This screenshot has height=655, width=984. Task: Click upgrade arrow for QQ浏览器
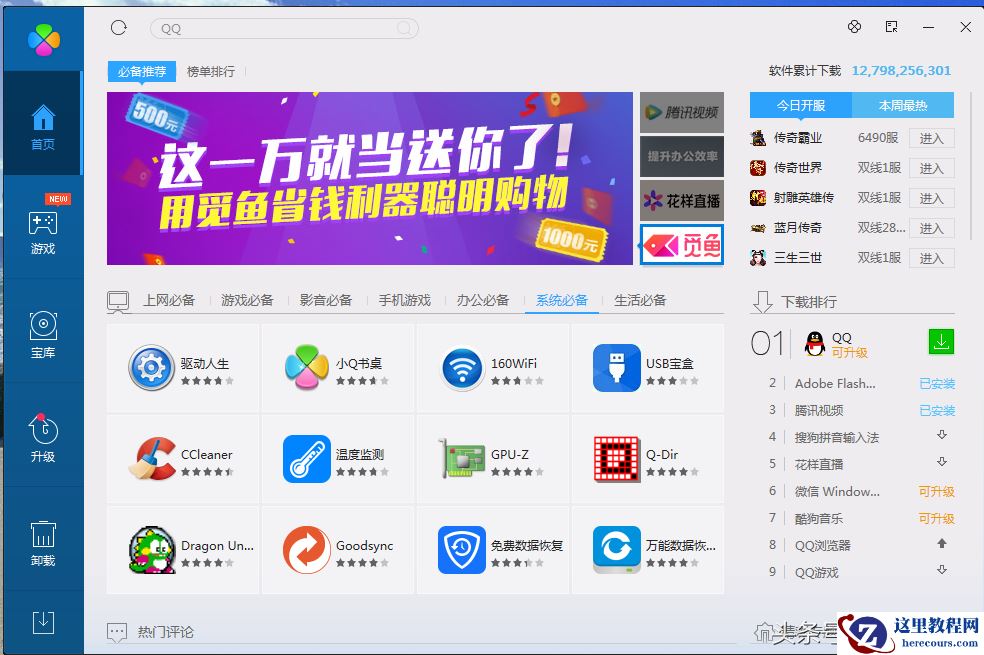point(942,544)
